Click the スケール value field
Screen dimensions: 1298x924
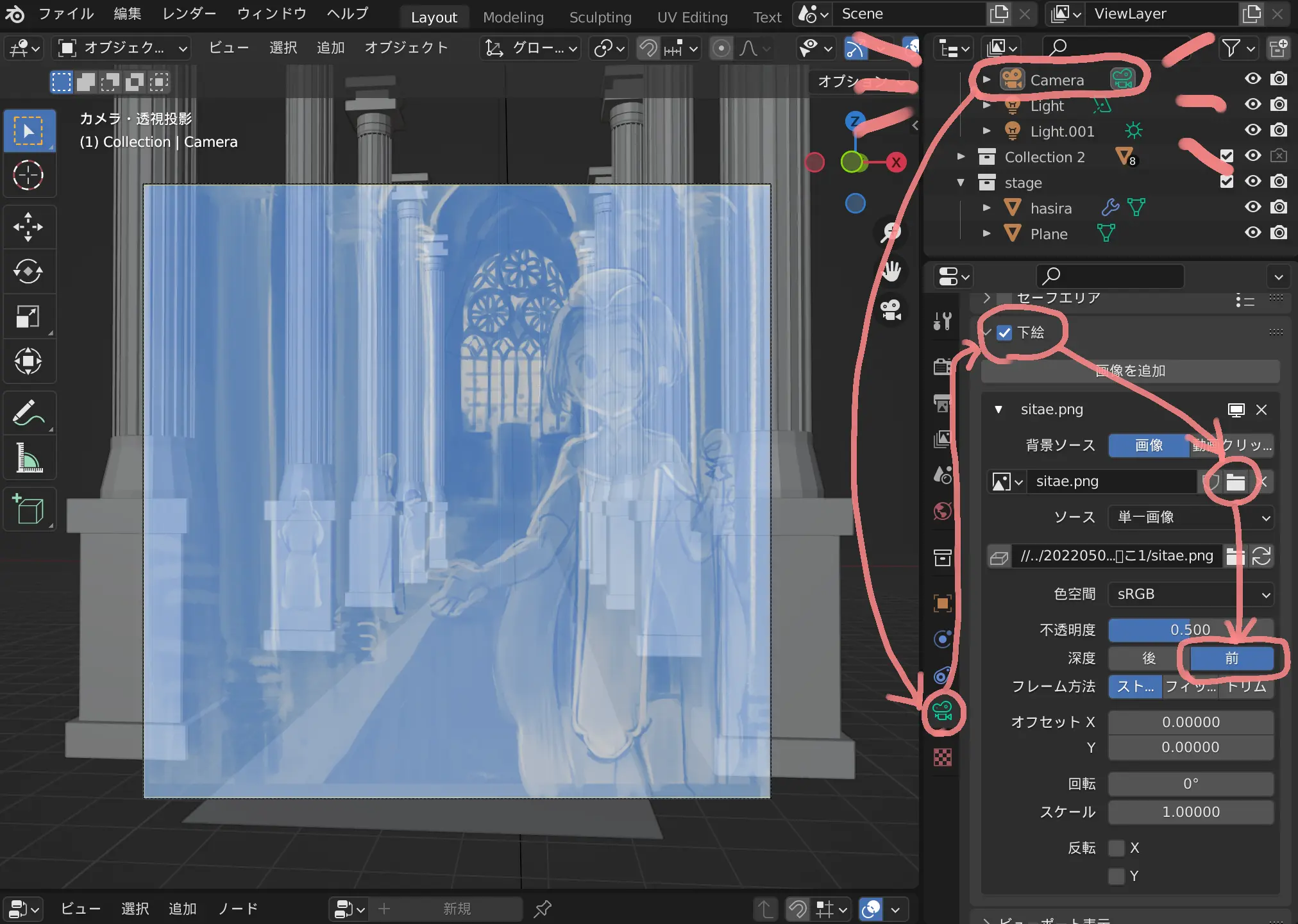tap(1191, 812)
